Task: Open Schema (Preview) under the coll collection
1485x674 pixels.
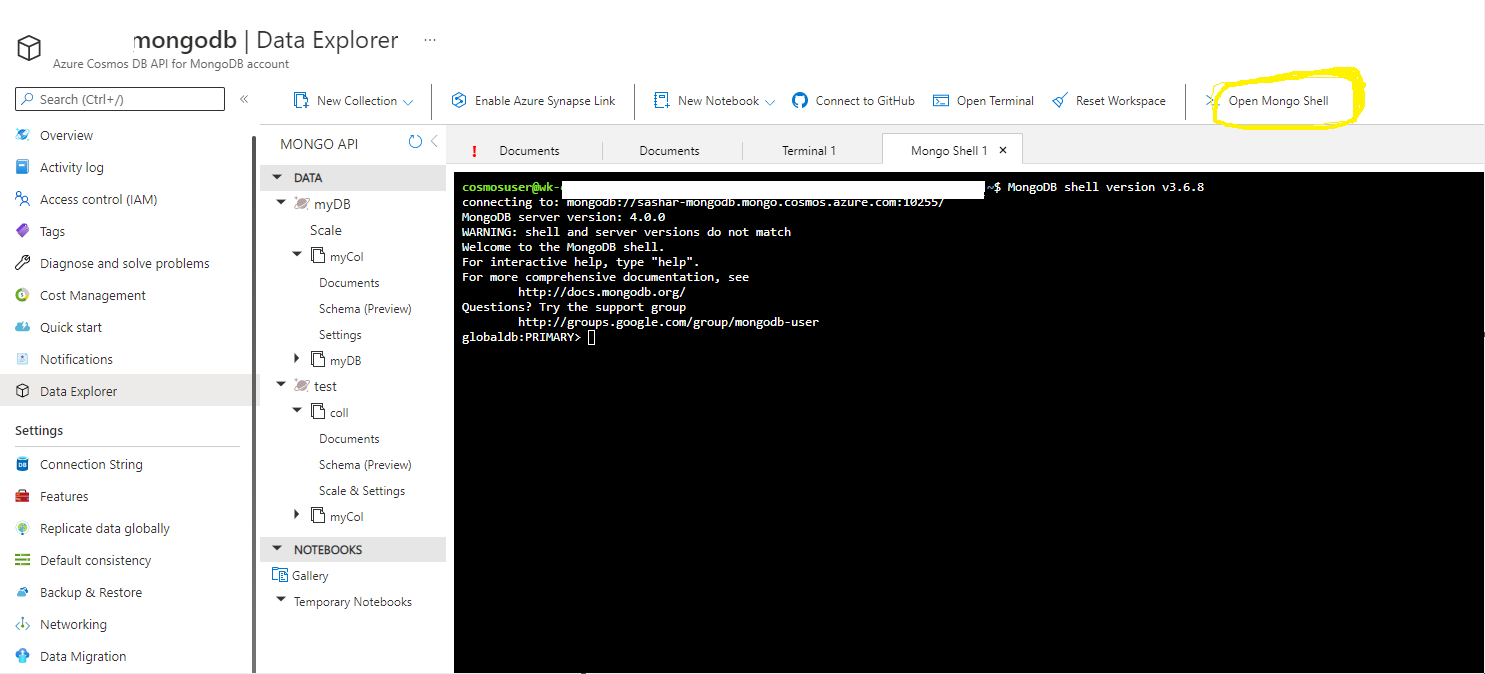Action: pos(365,464)
